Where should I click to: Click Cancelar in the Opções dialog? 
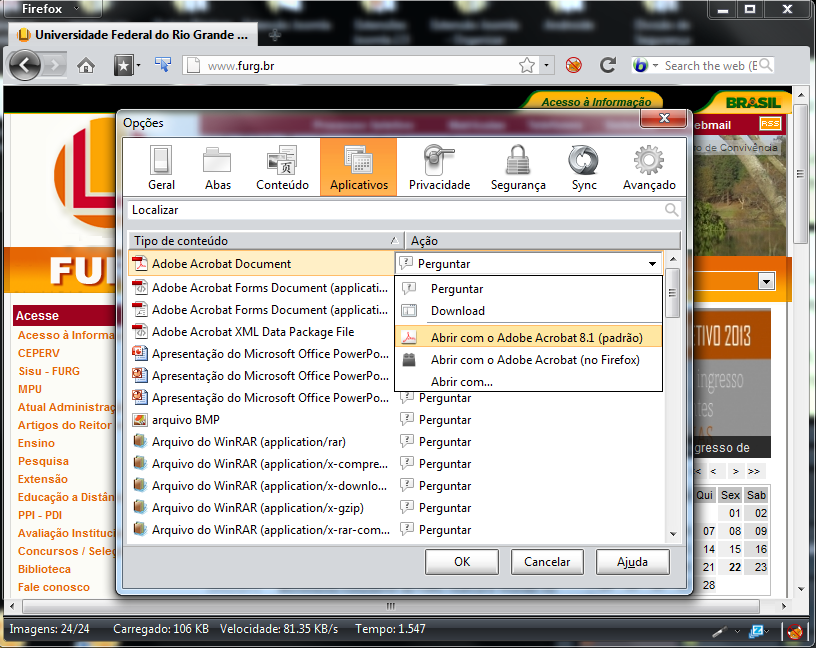(547, 562)
